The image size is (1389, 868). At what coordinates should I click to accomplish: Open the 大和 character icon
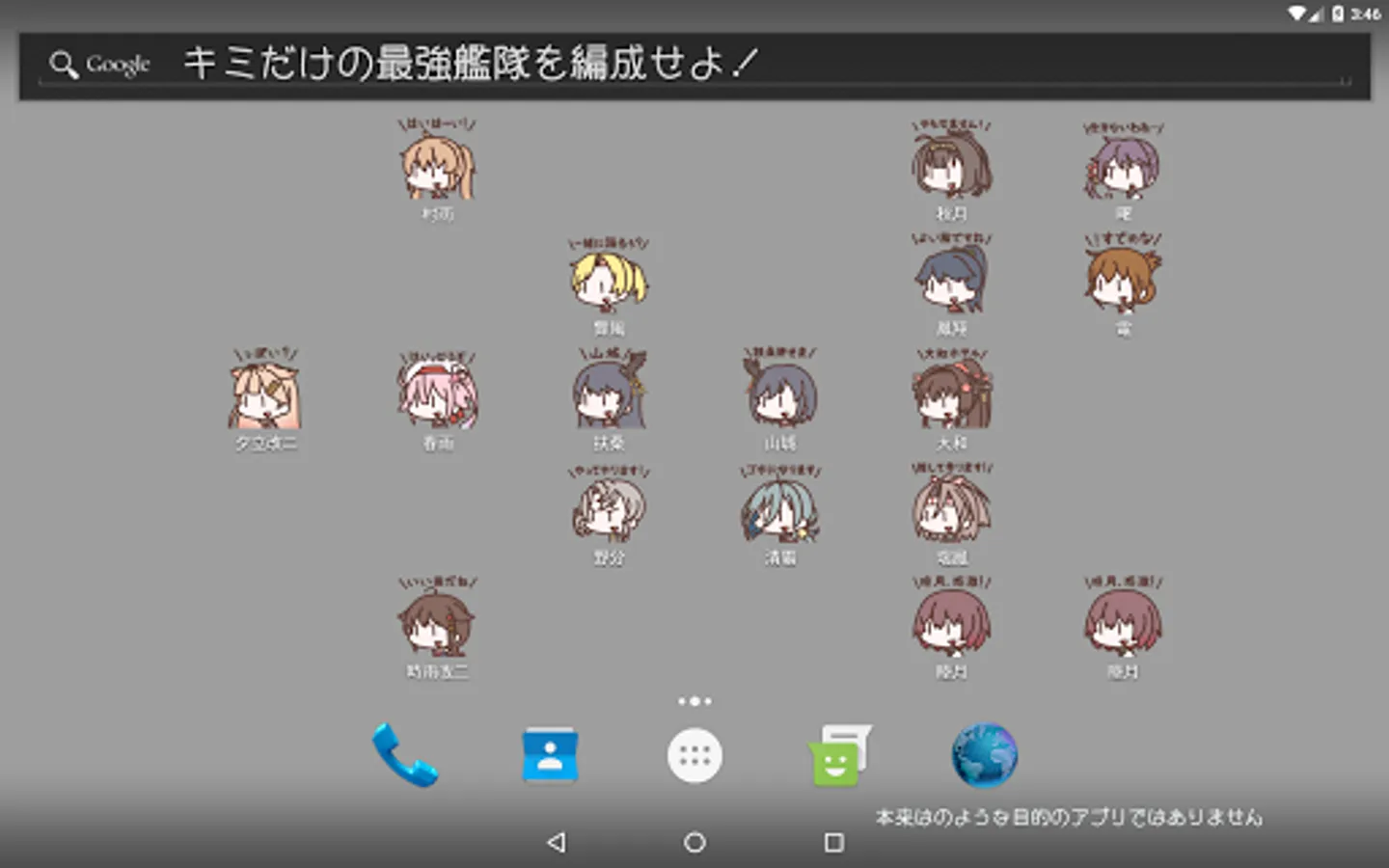click(952, 398)
